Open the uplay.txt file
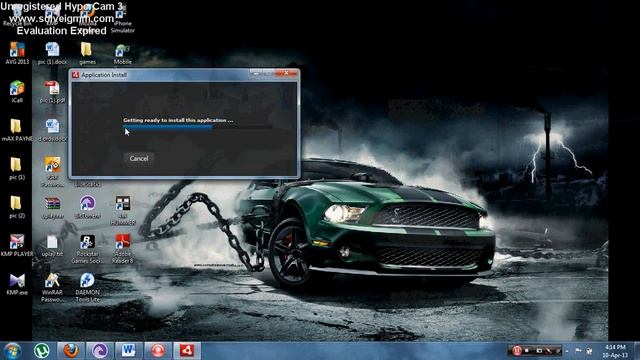 click(52, 246)
